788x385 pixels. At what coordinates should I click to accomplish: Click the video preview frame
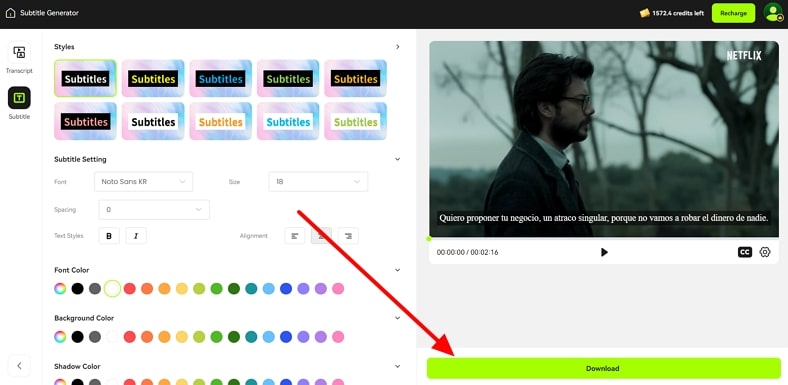tap(604, 139)
